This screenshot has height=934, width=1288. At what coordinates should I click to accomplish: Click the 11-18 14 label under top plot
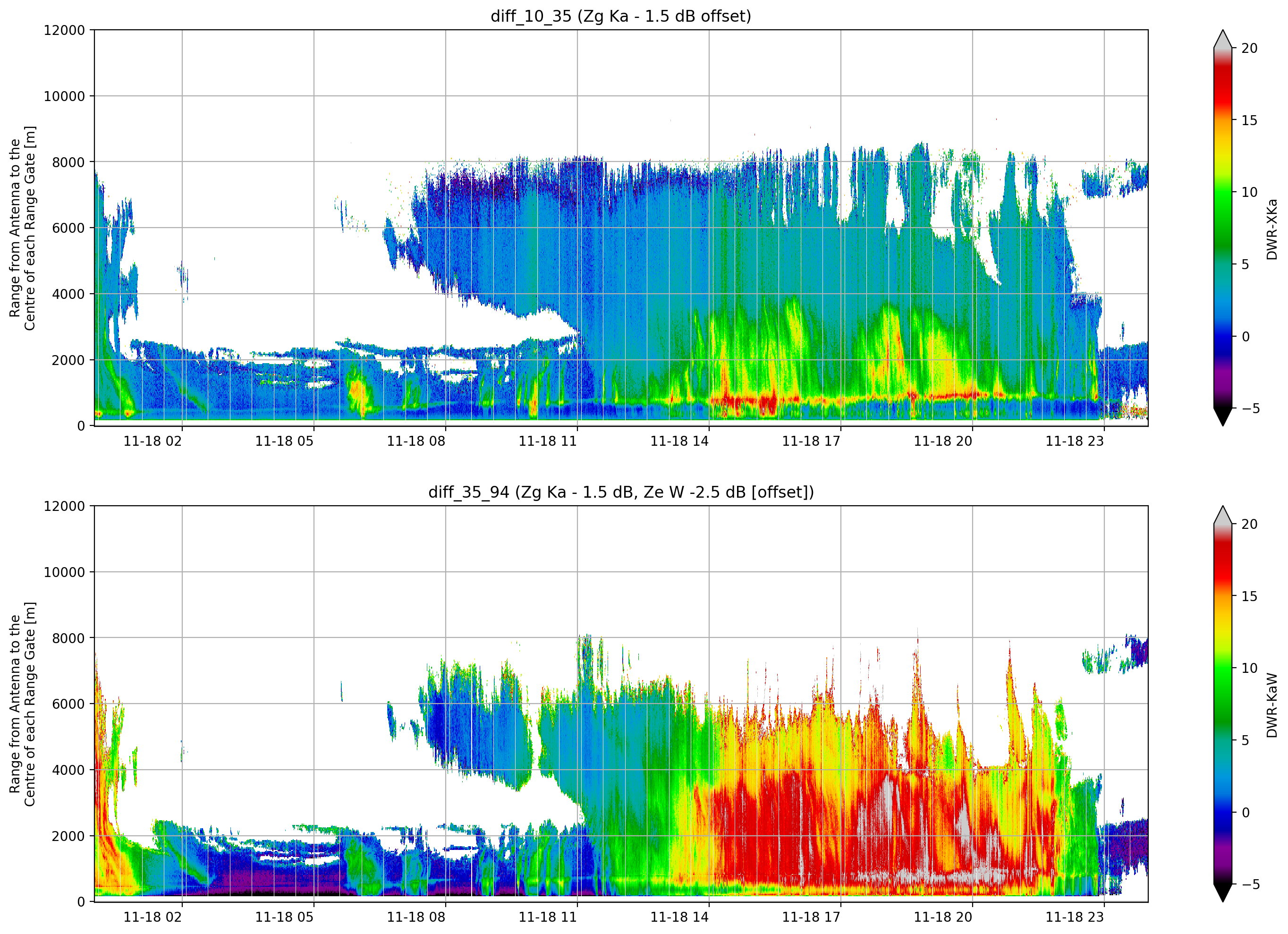680,442
